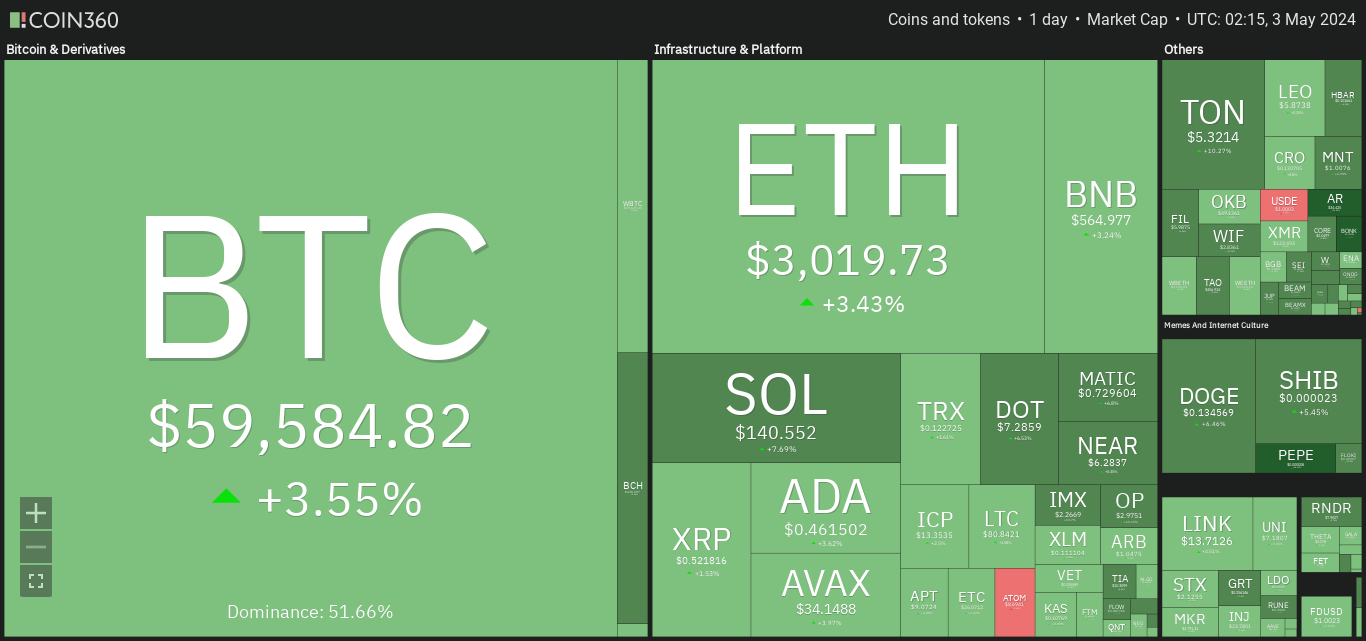Image resolution: width=1366 pixels, height=641 pixels.
Task: Click the AVAX tile
Action: click(825, 595)
